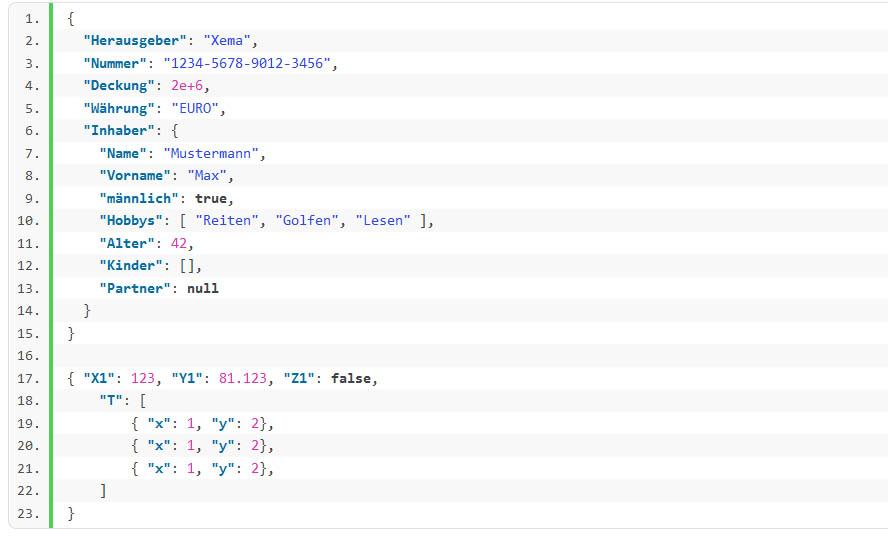Click the "Herausgeber" key on line 2

click(x=135, y=41)
